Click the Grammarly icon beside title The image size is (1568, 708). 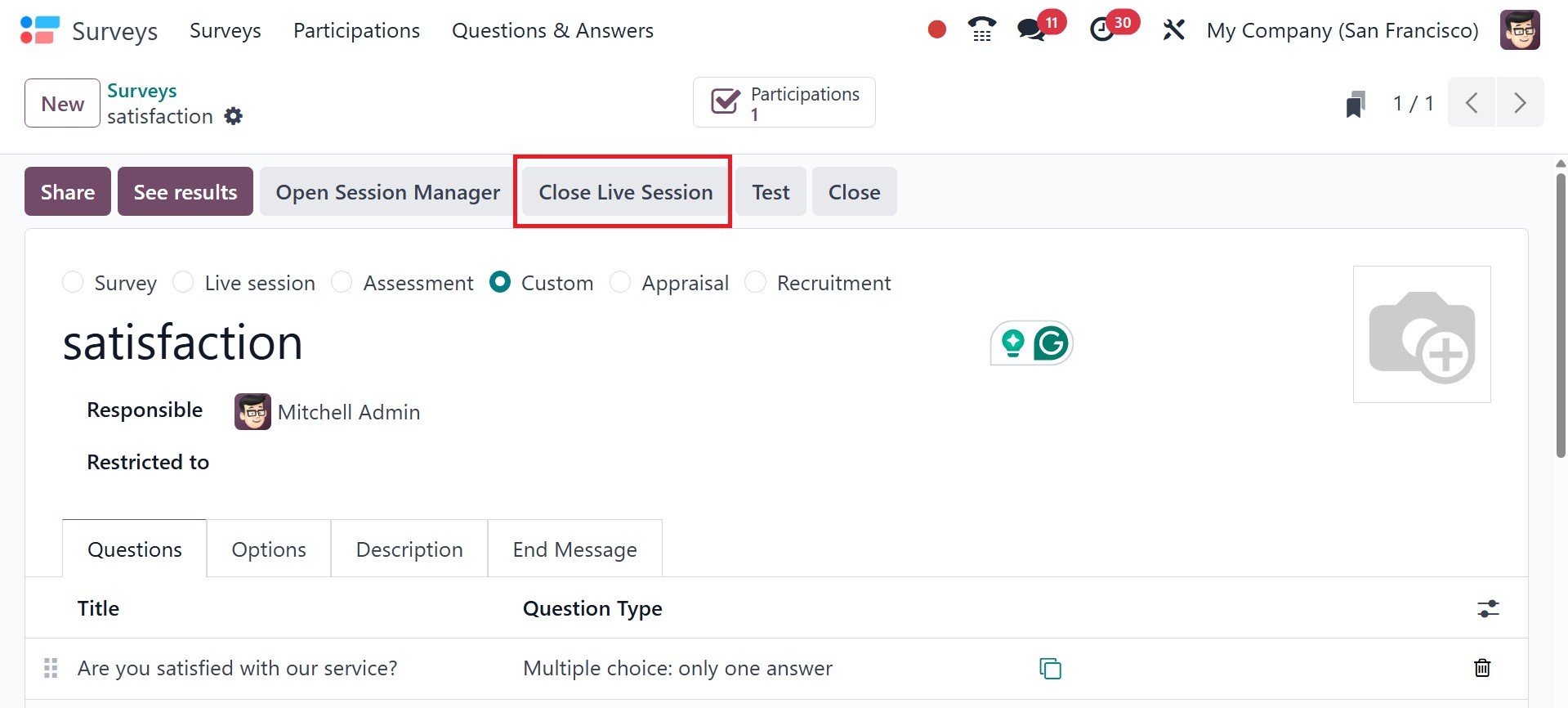[x=1051, y=343]
